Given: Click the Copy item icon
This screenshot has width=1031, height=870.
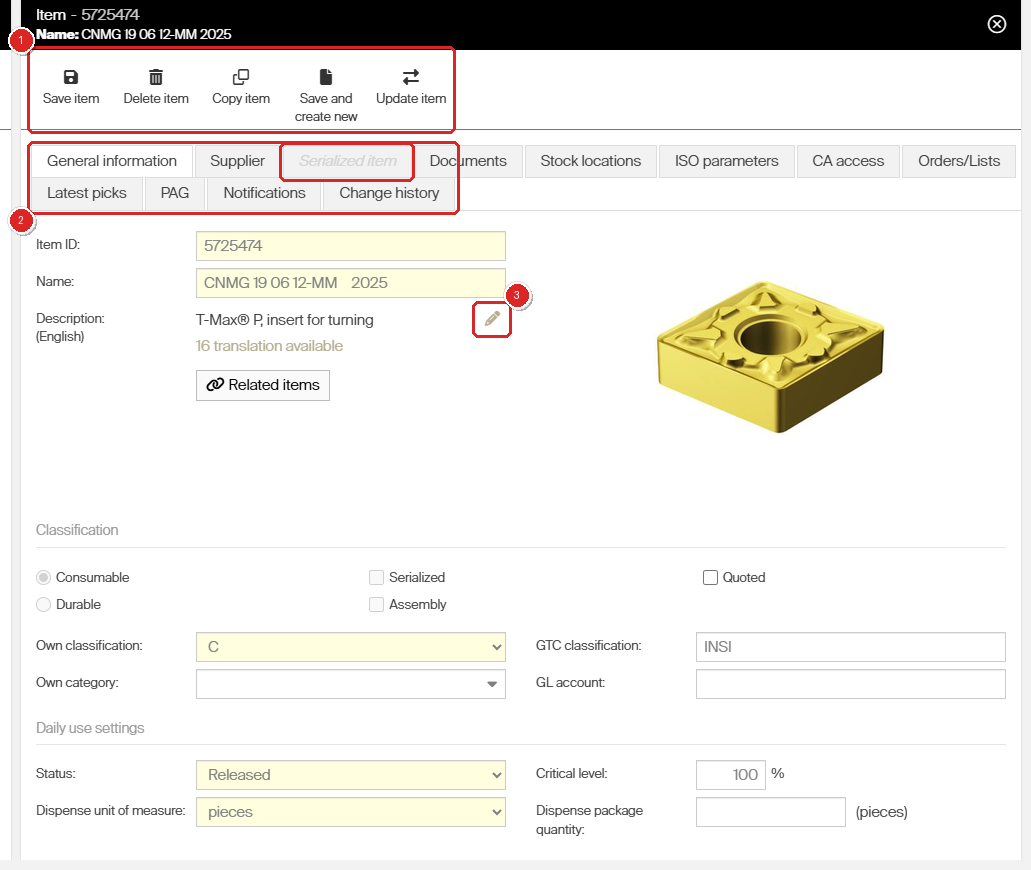Looking at the screenshot, I should [241, 77].
